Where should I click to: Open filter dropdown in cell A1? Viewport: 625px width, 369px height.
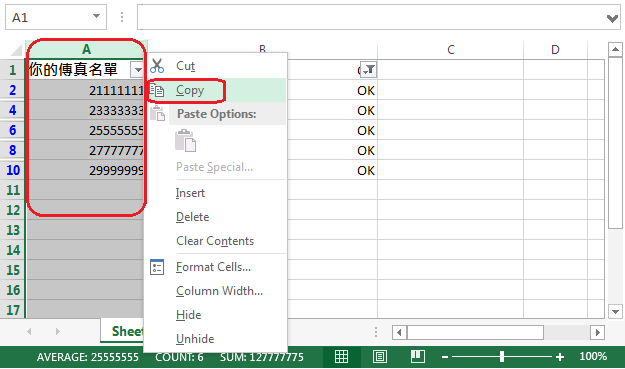pyautogui.click(x=138, y=70)
